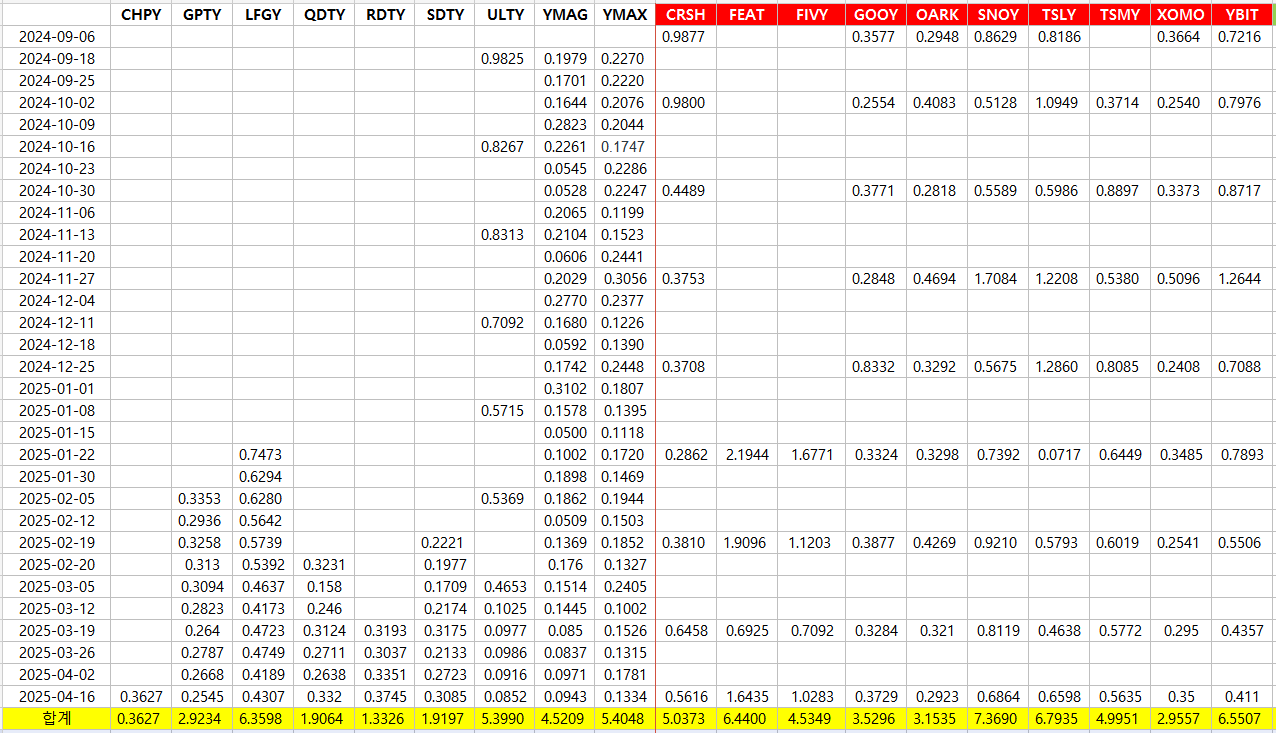
Task: Click the red XOMO column header
Action: click(x=1180, y=14)
